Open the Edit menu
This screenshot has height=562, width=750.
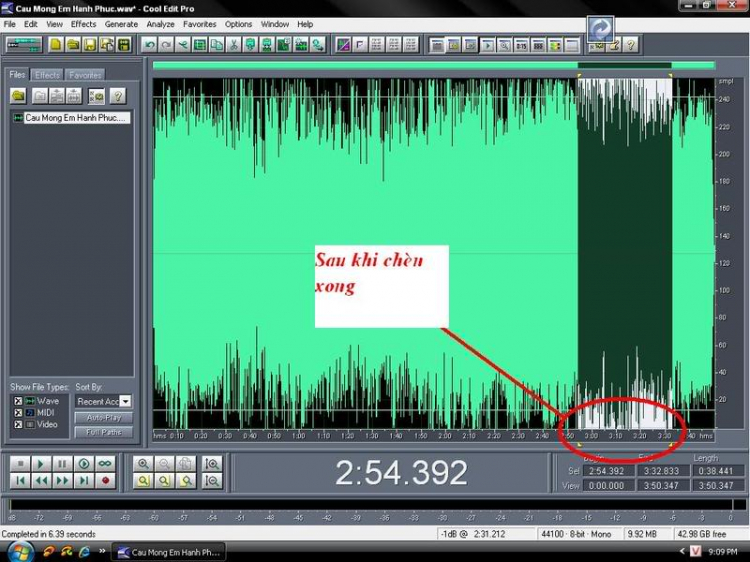point(31,24)
